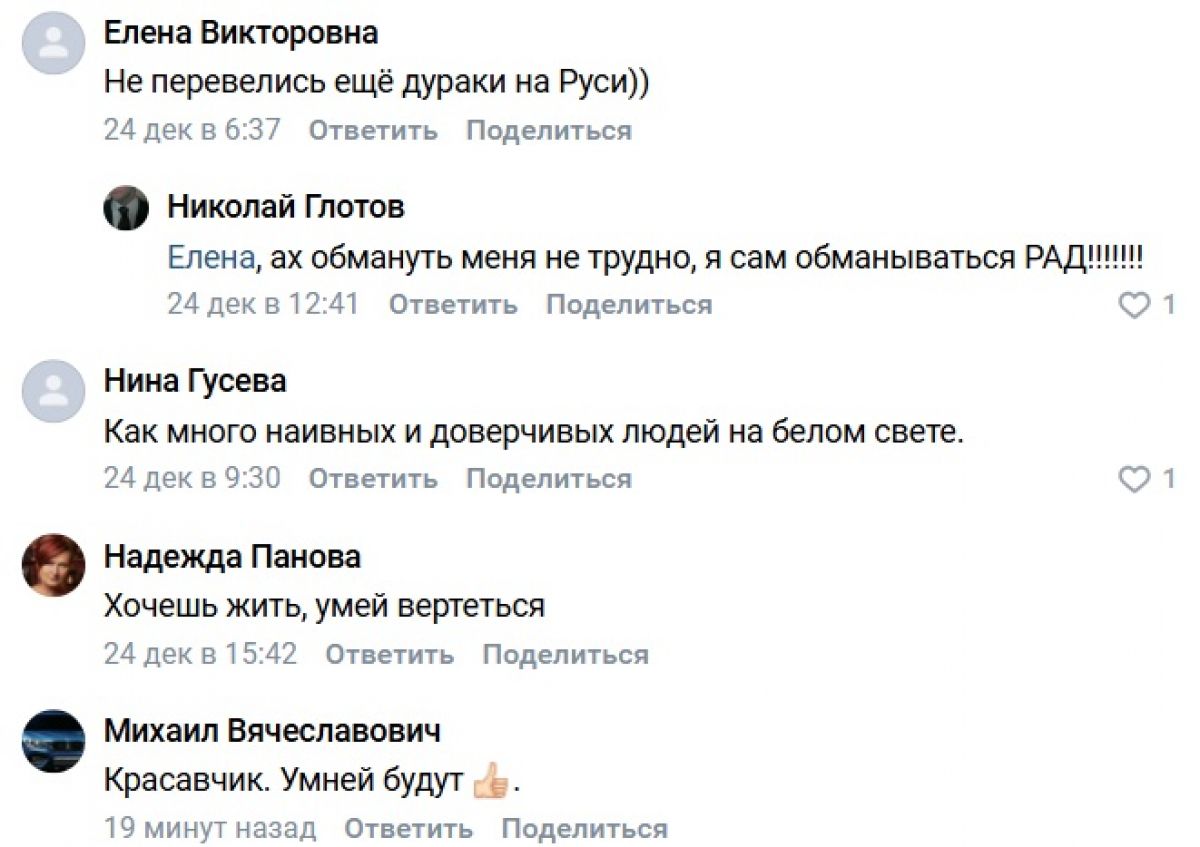Screen dimensions: 1200x847
Task: Share Елена Викторовна's comment
Action: (x=549, y=131)
